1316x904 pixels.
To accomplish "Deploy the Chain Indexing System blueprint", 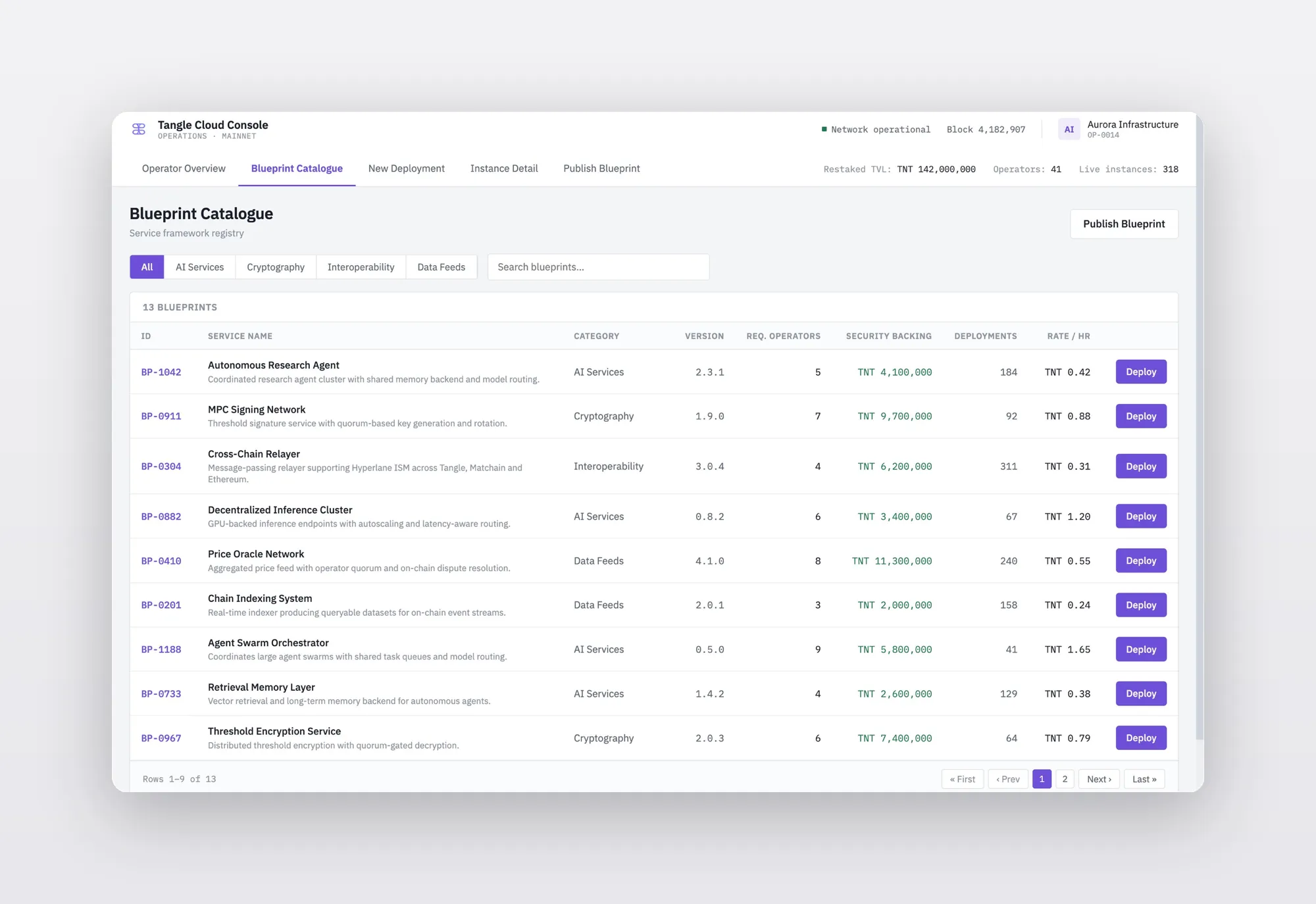I will click(x=1141, y=605).
